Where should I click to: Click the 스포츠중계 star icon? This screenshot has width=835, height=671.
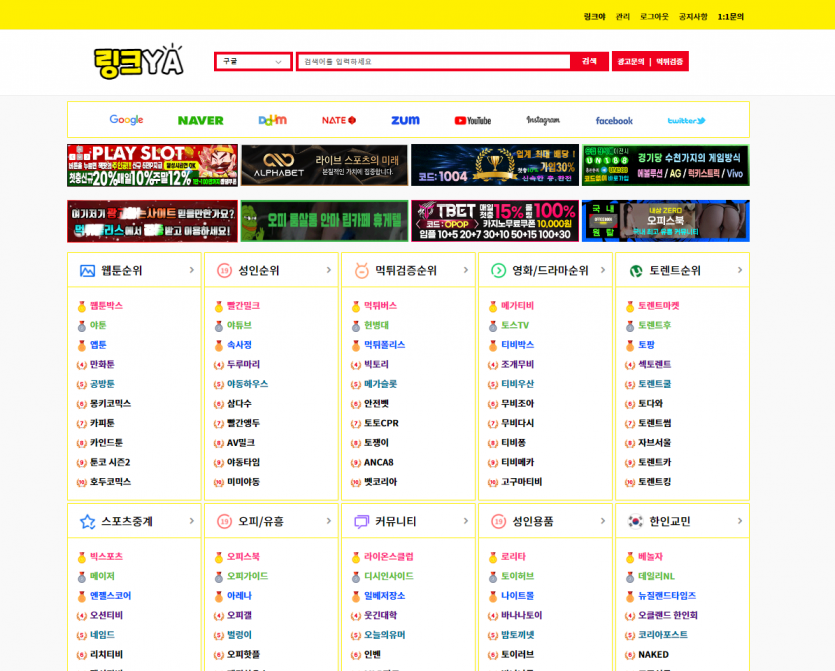coord(88,521)
